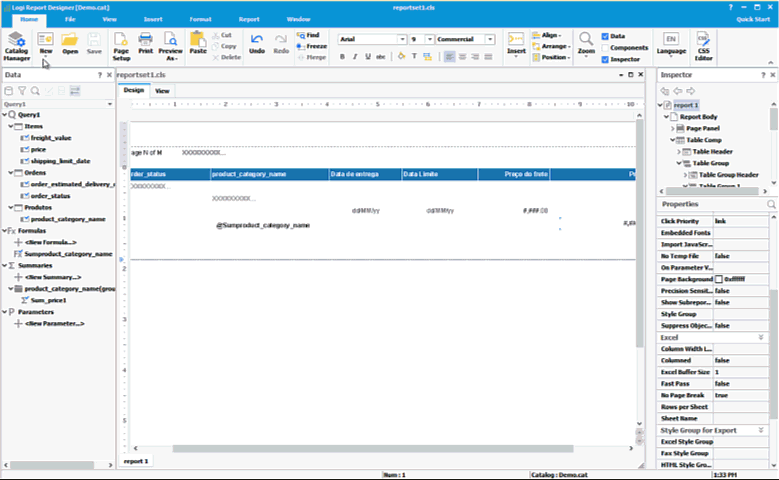Click the Page Background color swatch
The height and width of the screenshot is (480, 779).
pos(718,278)
